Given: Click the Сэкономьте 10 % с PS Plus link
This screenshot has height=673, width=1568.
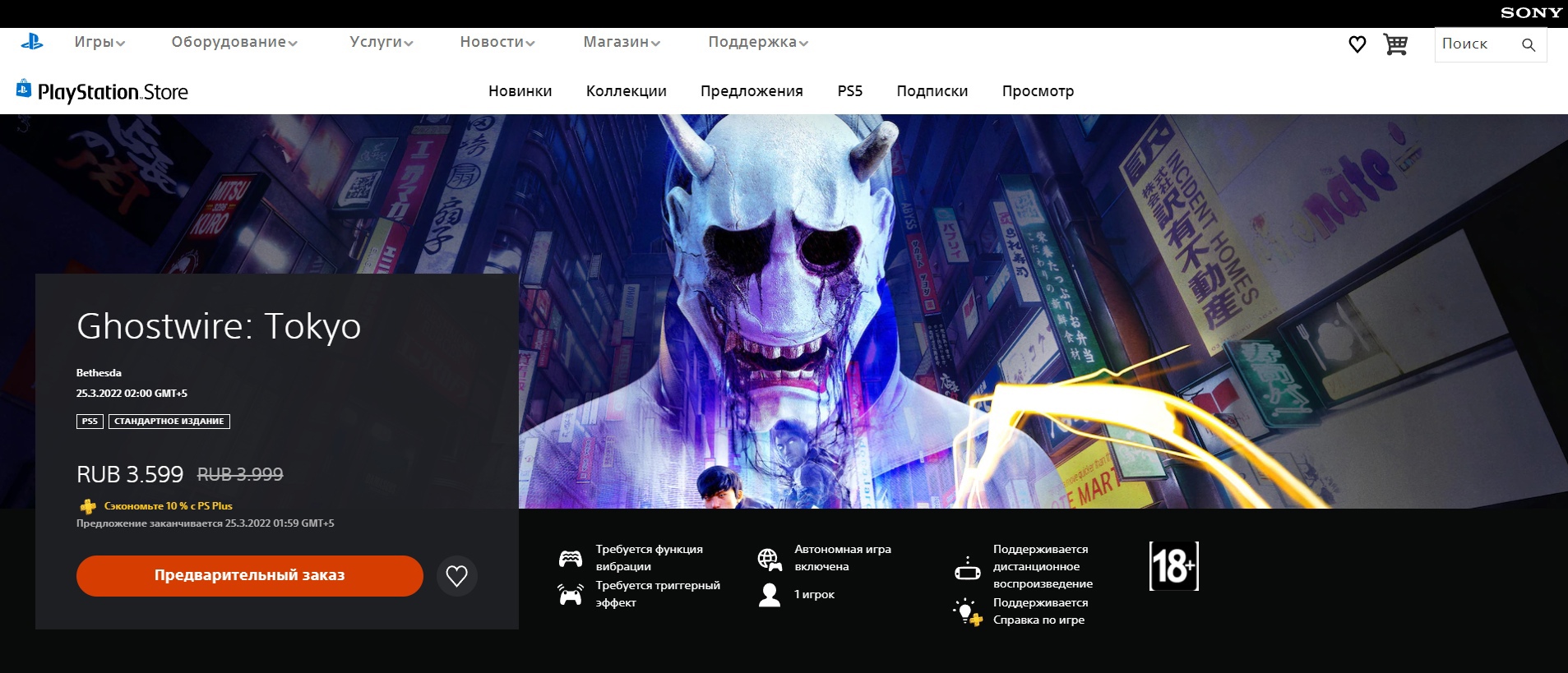Looking at the screenshot, I should pos(169,506).
